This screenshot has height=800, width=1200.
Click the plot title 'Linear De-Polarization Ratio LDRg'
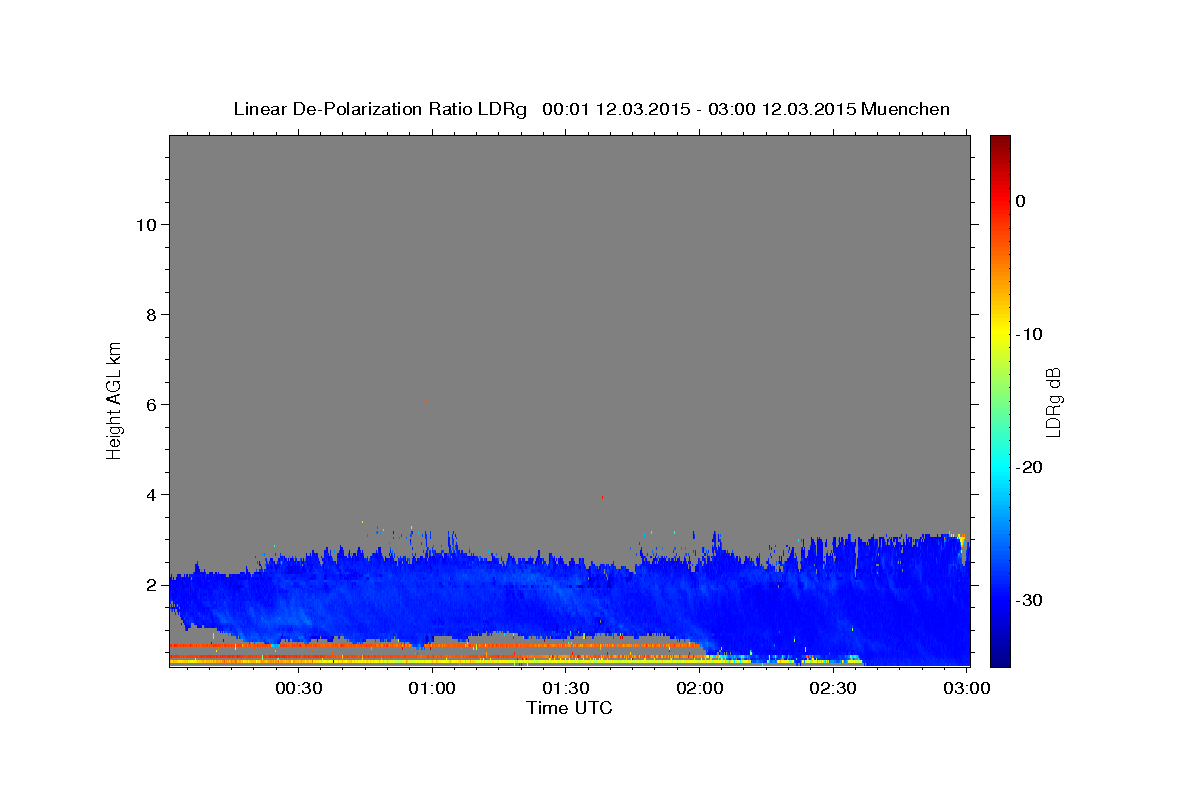click(x=380, y=109)
